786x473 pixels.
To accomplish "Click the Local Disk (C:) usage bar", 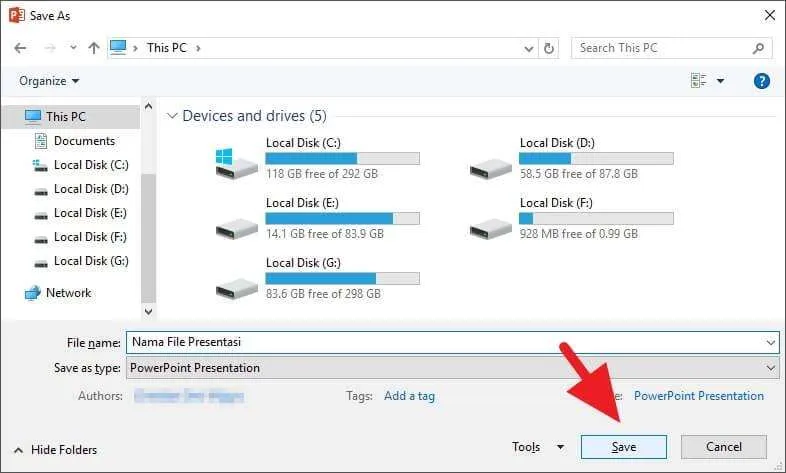I will (342, 159).
